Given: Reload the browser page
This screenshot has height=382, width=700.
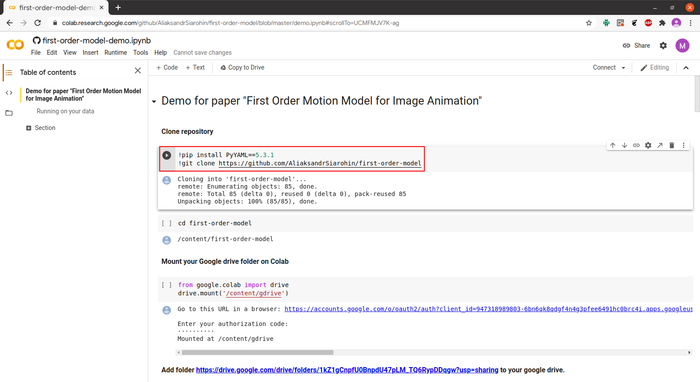Looking at the screenshot, I should click(38, 23).
